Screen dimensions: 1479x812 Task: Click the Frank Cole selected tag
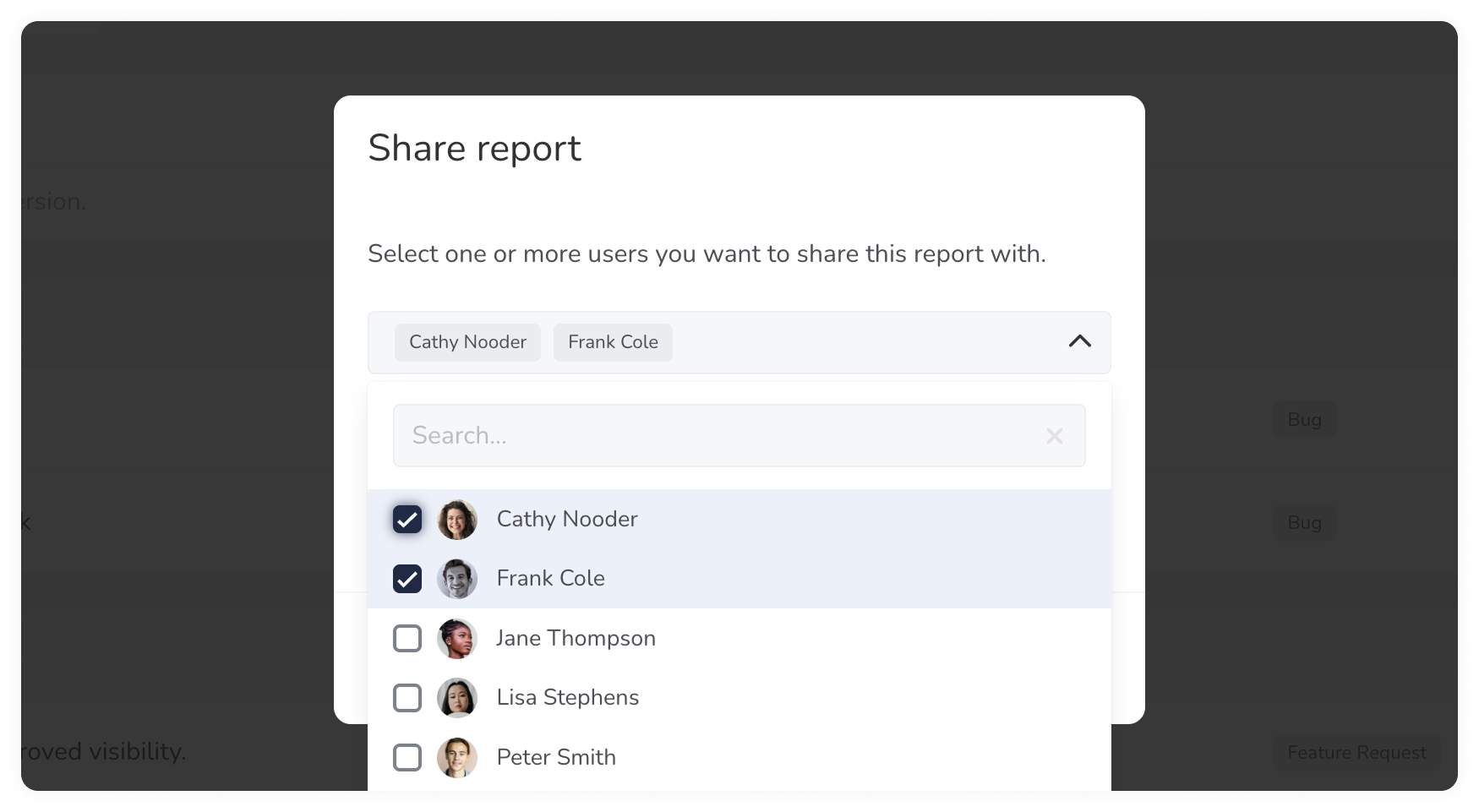pyautogui.click(x=613, y=342)
